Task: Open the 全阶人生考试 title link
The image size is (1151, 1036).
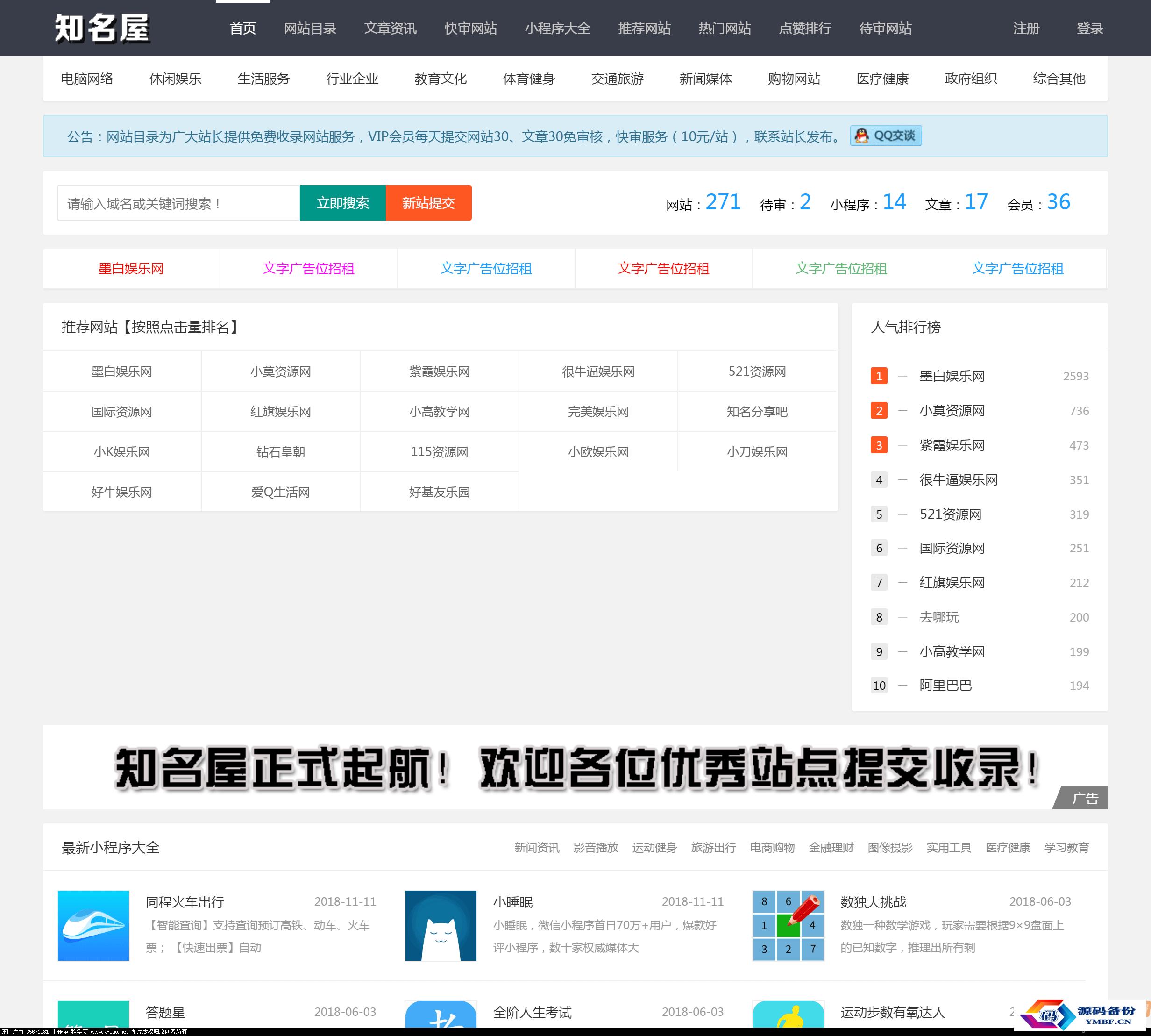Action: click(x=532, y=1013)
